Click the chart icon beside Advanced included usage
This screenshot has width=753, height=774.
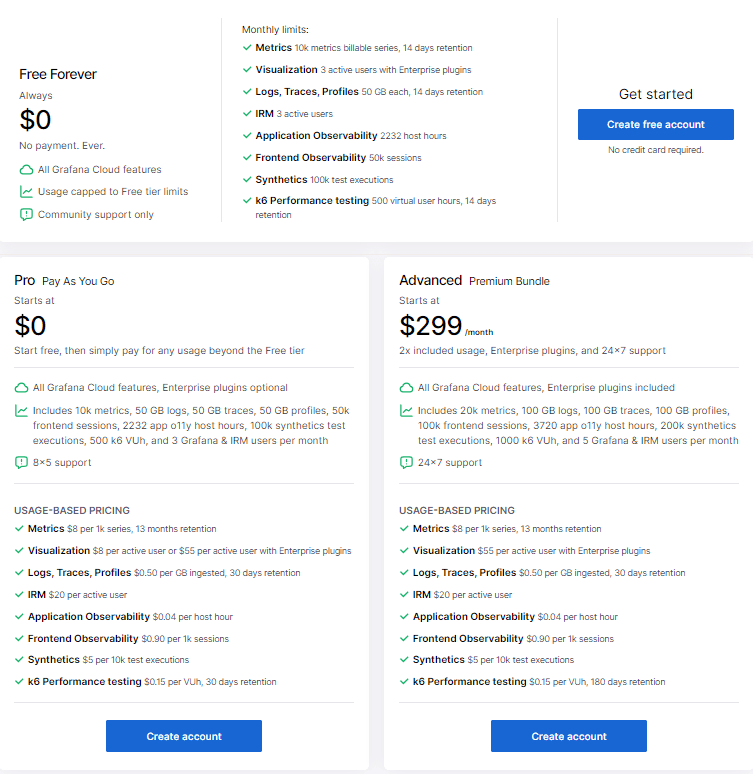[406, 411]
